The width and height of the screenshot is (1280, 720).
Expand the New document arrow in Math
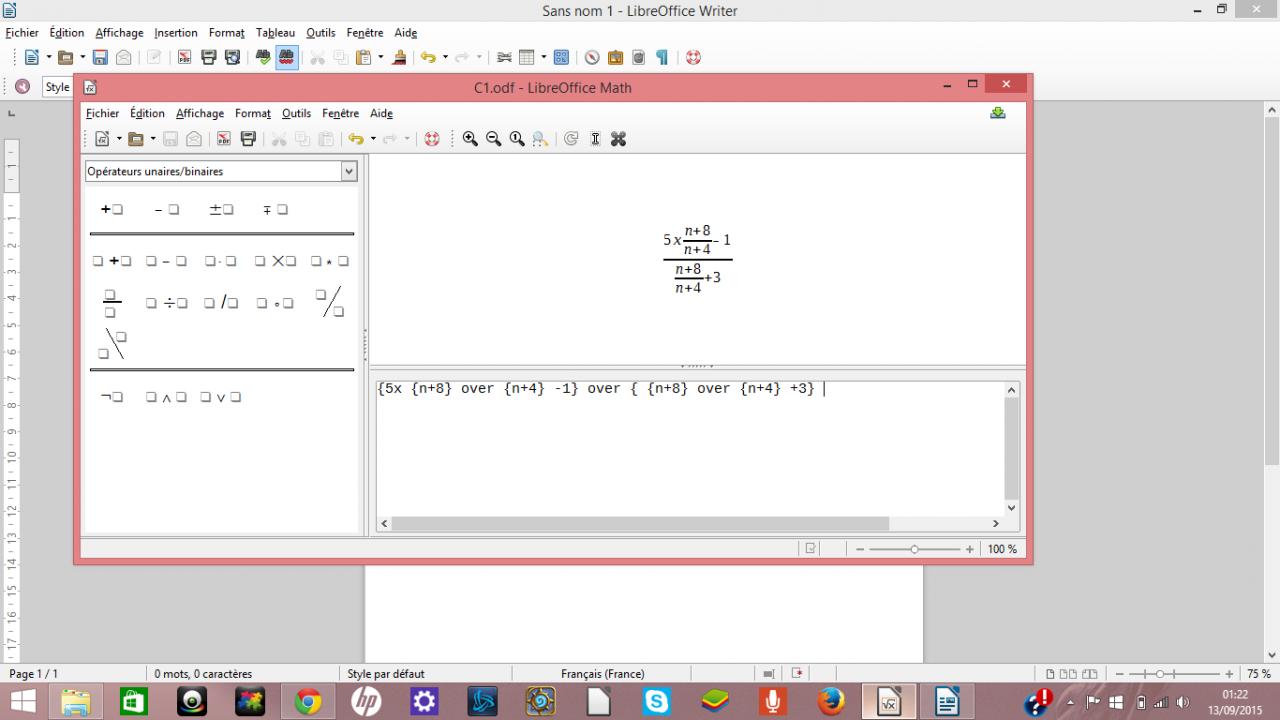click(x=119, y=139)
